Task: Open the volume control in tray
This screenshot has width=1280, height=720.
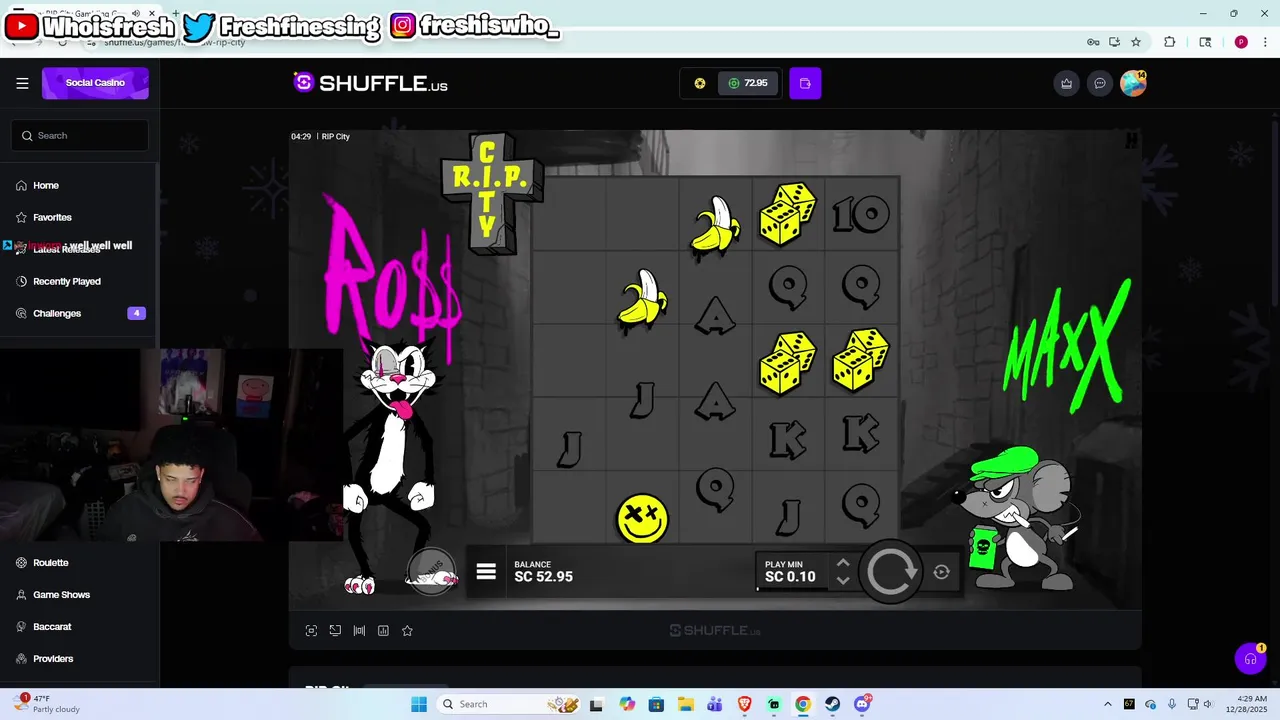Action: pyautogui.click(x=1209, y=704)
